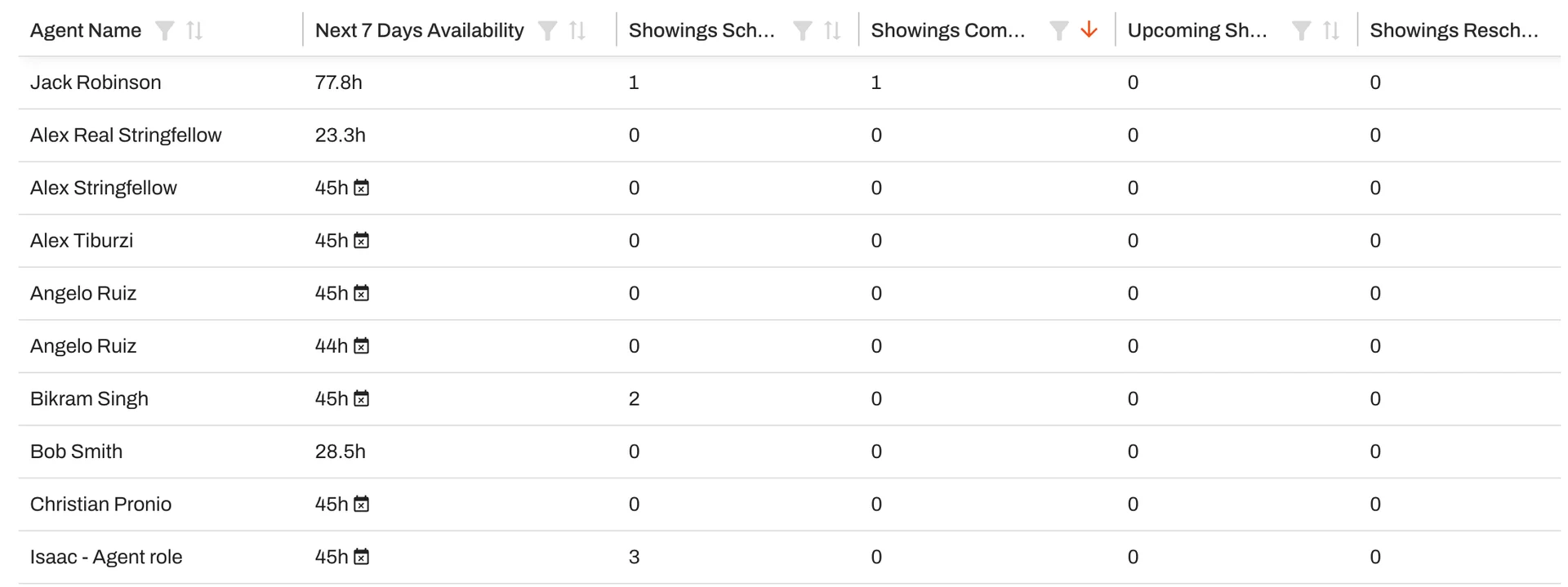The image size is (1568, 587).
Task: Click calendar icon beside Bikram Singh's availability
Action: click(x=363, y=398)
